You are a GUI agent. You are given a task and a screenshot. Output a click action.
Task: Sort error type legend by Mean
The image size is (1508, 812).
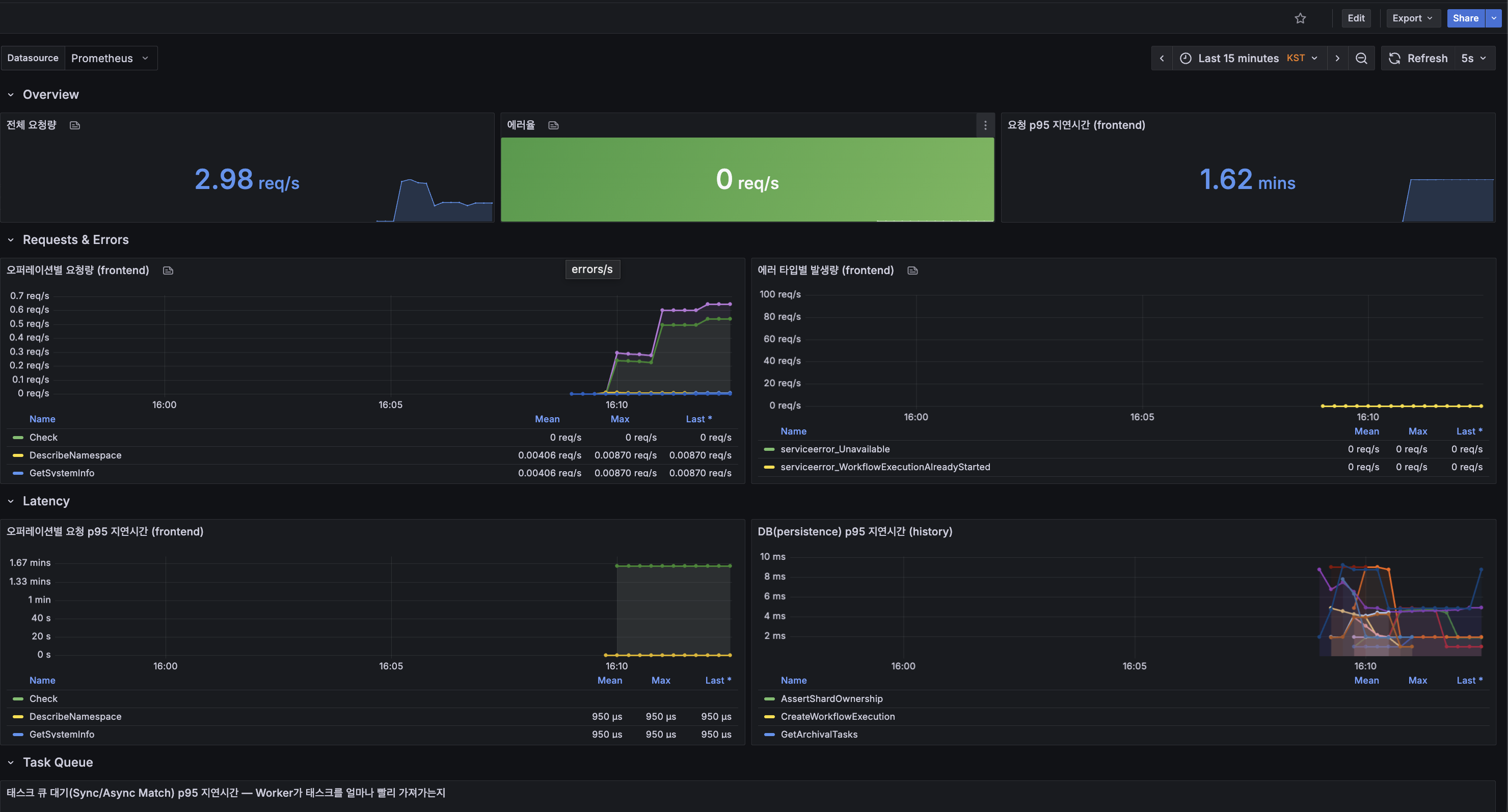tap(1366, 431)
